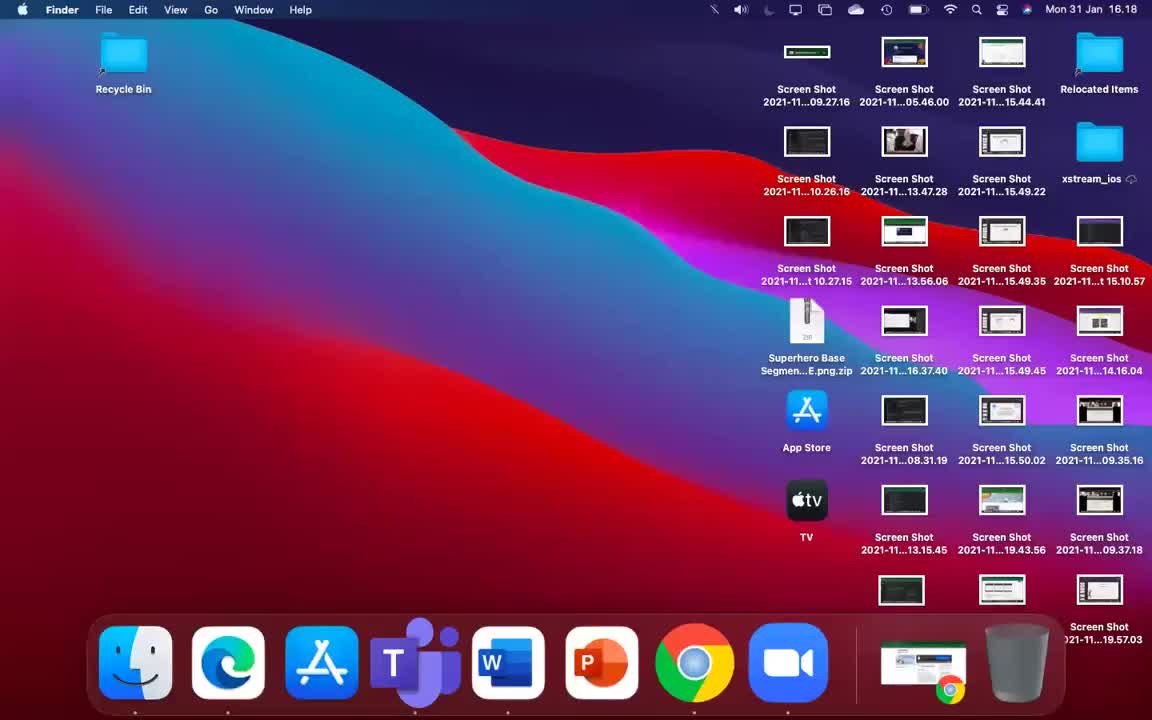Launch Microsoft Teams from the Dock
The image size is (1152, 720).
pos(415,661)
